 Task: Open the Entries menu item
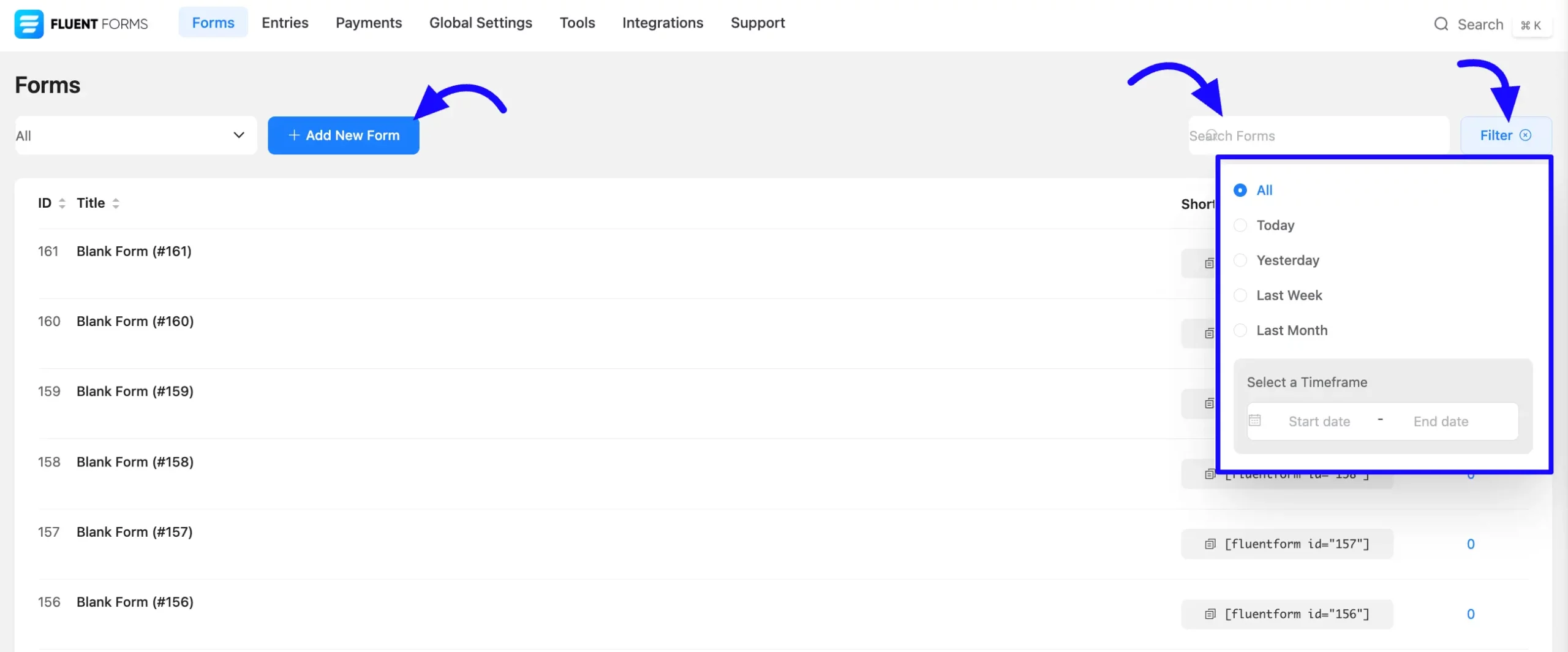pyautogui.click(x=285, y=23)
